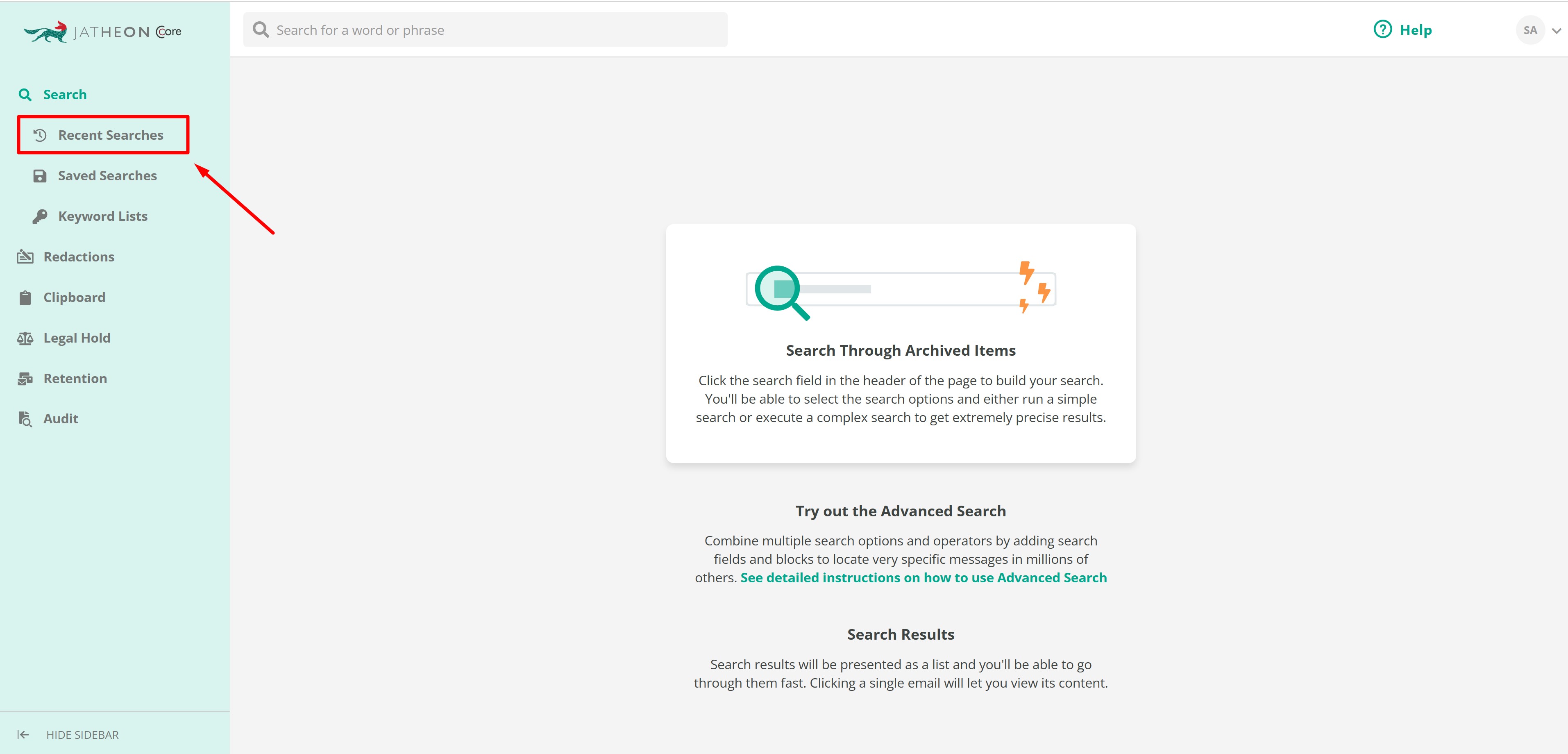Open Saved Searches in the sidebar
The width and height of the screenshot is (1568, 754).
point(108,175)
